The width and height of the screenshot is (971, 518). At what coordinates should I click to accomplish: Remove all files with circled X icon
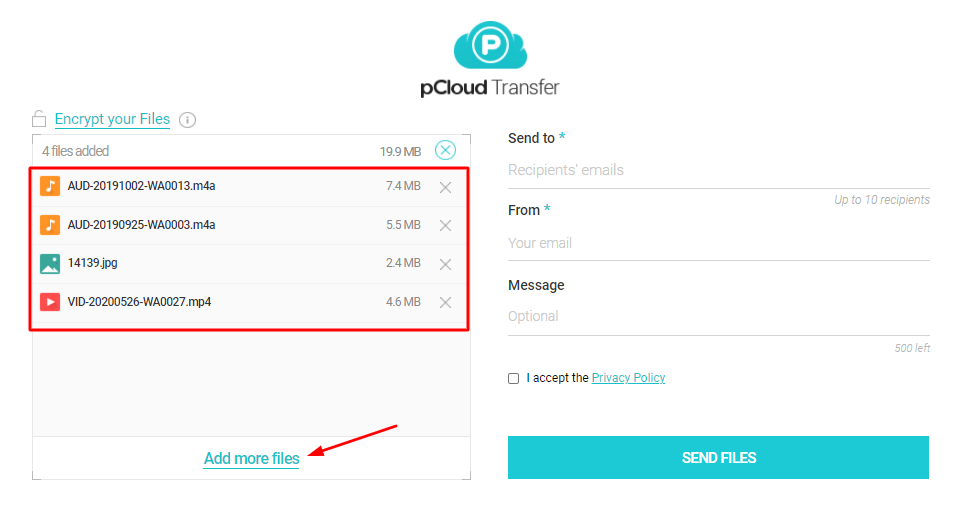(445, 151)
